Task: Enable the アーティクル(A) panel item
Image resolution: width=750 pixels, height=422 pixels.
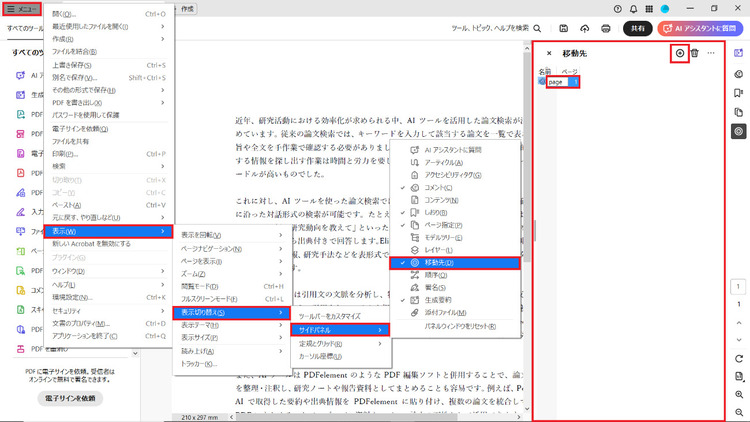Action: 455,163
